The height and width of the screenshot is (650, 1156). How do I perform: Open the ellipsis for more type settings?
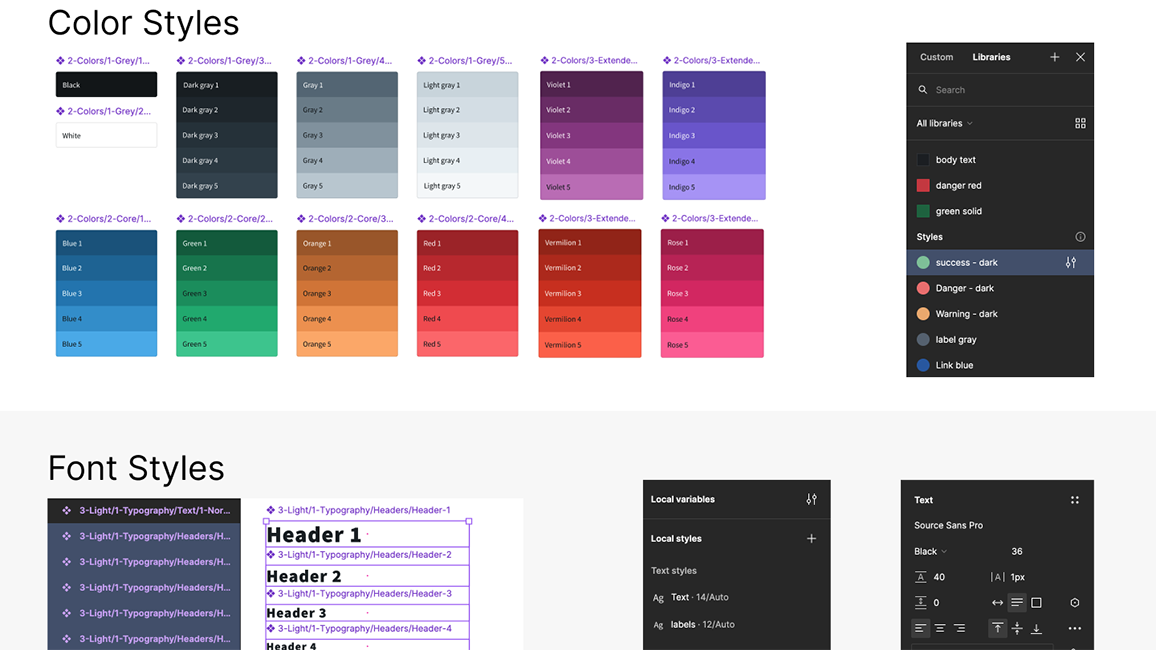(x=1073, y=628)
